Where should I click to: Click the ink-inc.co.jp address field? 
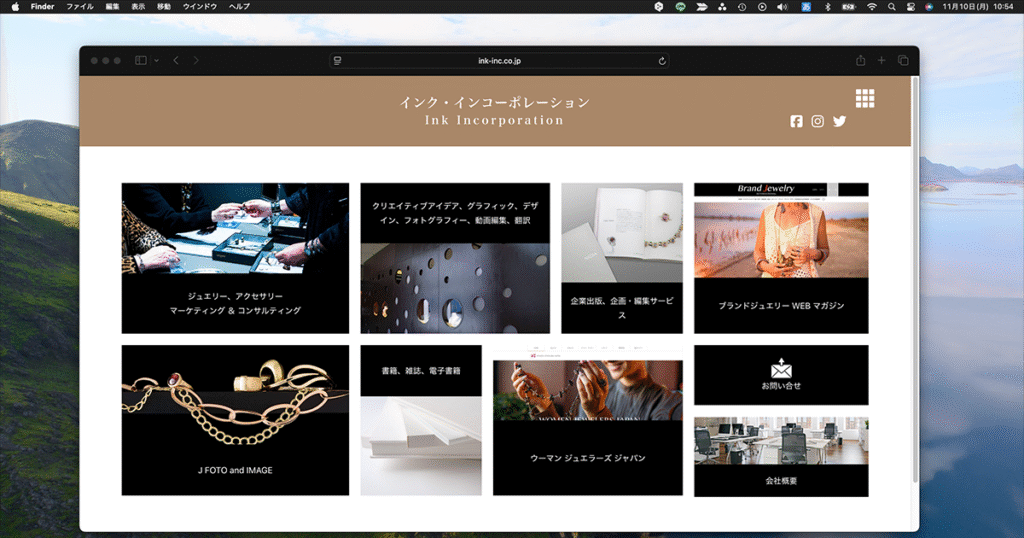pos(500,61)
